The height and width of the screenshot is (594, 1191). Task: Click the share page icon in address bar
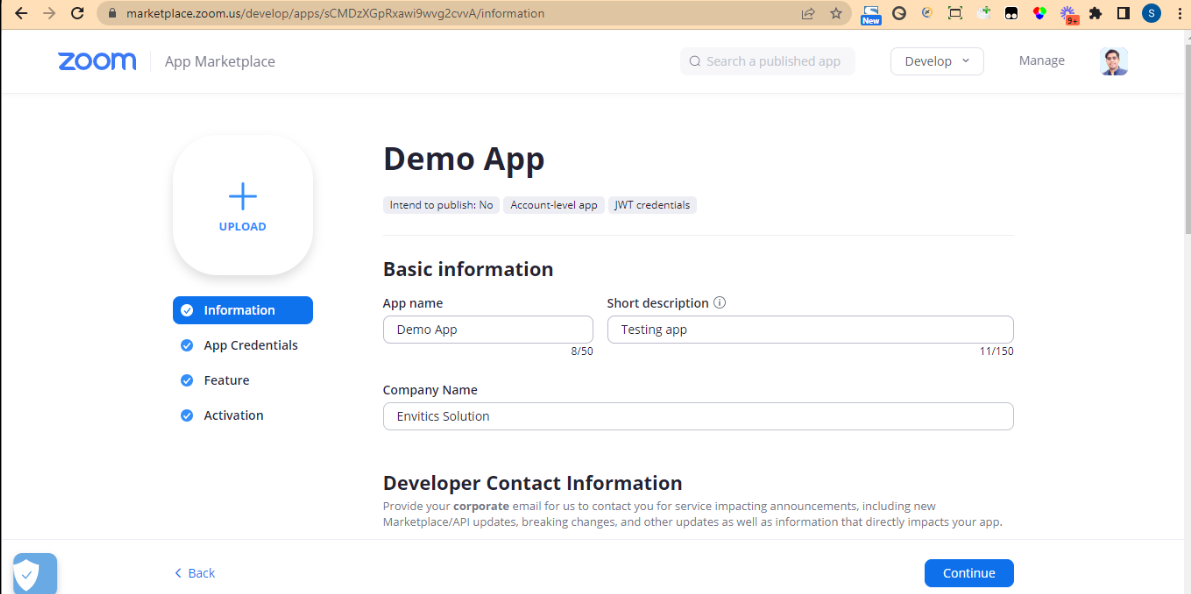(808, 14)
